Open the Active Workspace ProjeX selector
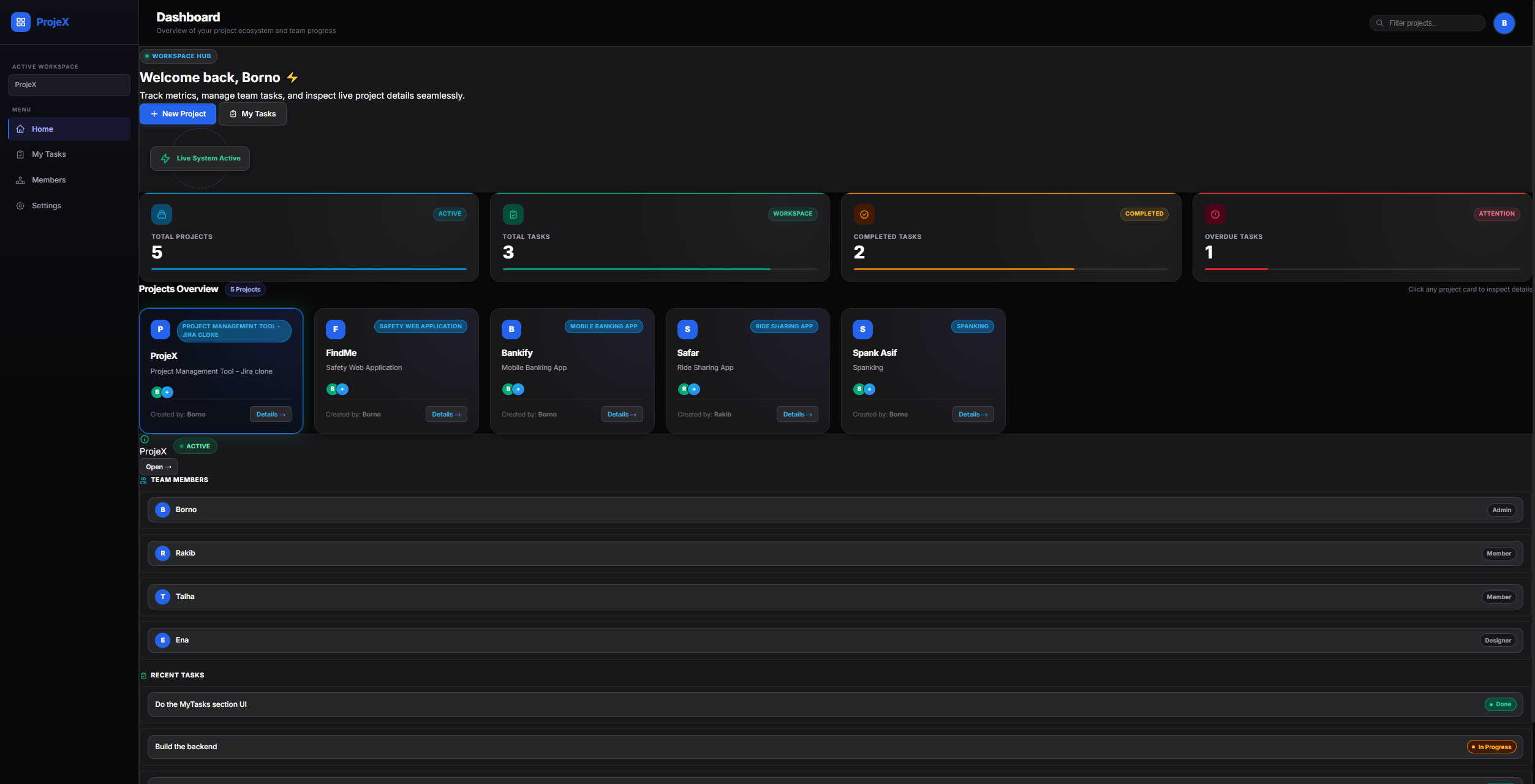Viewport: 1535px width, 784px height. 69,85
